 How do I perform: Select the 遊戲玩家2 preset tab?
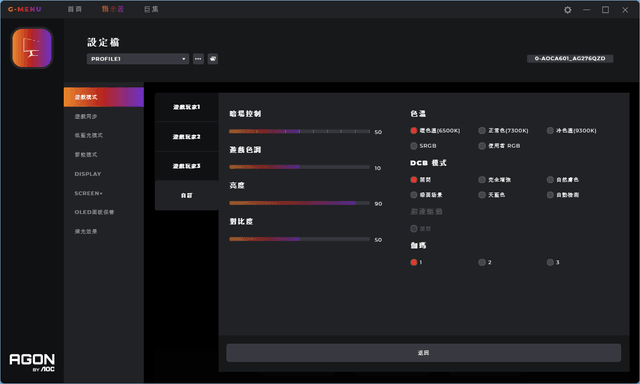(x=187, y=137)
